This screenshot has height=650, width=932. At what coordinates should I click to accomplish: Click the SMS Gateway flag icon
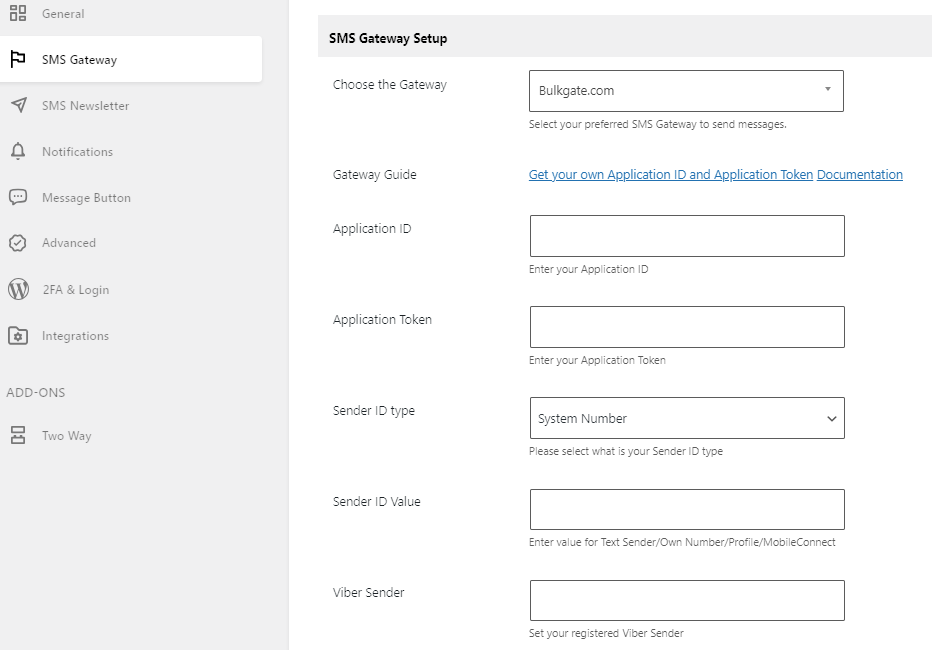(18, 59)
